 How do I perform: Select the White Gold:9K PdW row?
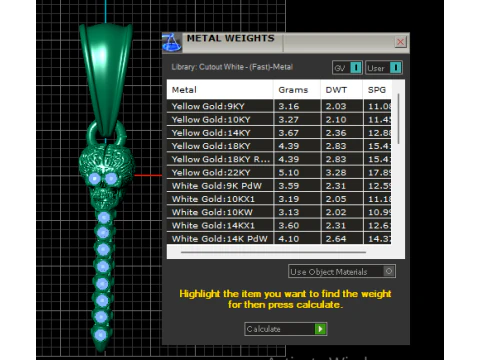pos(279,186)
